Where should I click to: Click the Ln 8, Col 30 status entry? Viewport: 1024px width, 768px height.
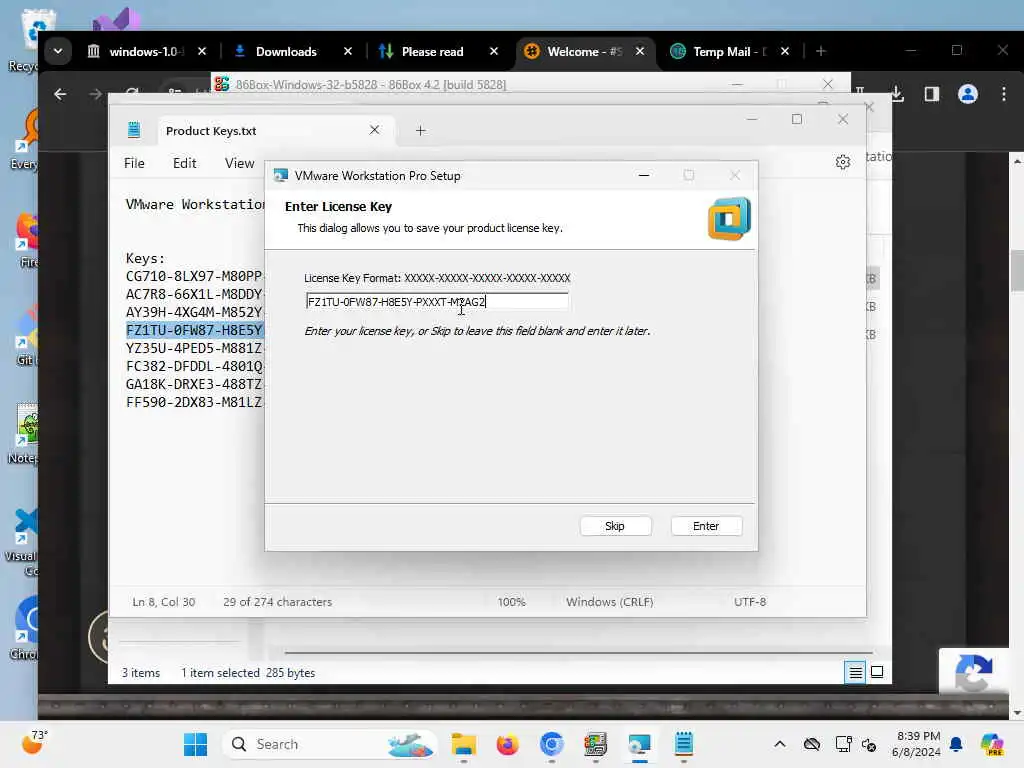pyautogui.click(x=163, y=602)
